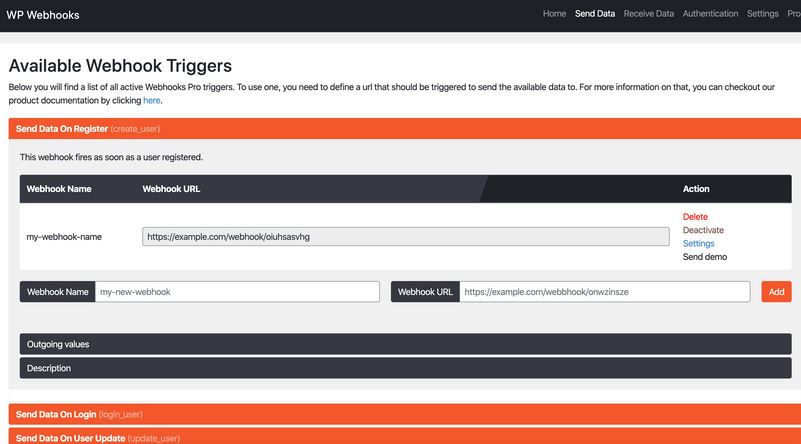Expand the Send Data On User Update section
Viewport: 801px width, 444px height.
405,437
